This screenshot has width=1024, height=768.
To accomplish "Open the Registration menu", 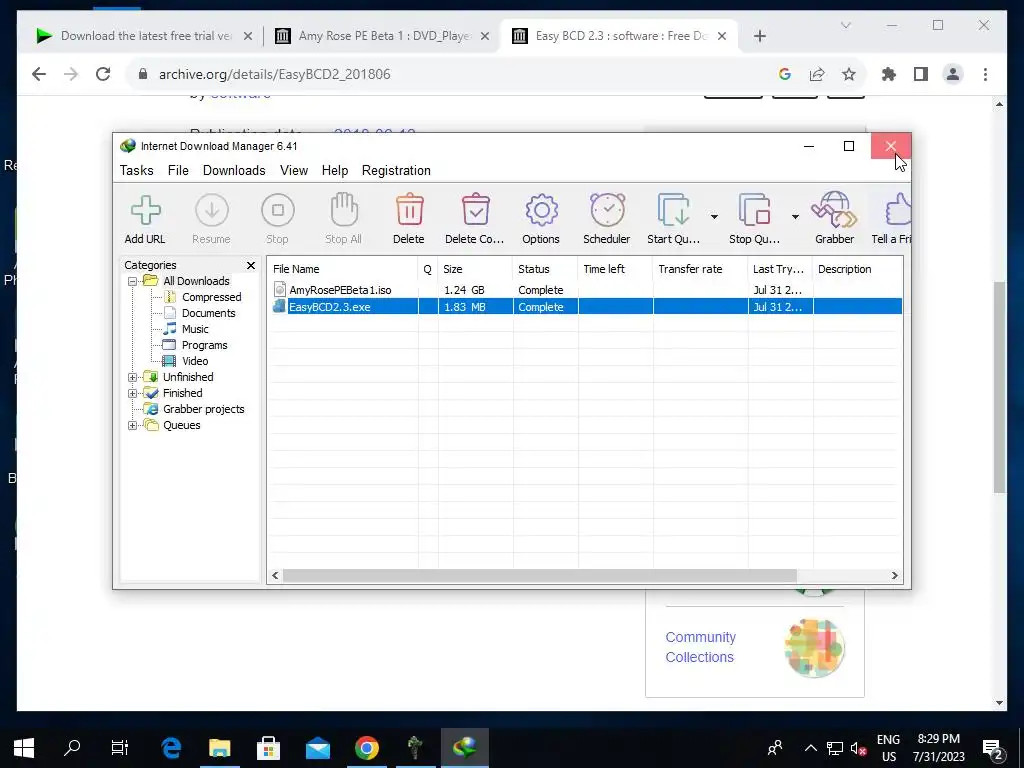I will [396, 170].
